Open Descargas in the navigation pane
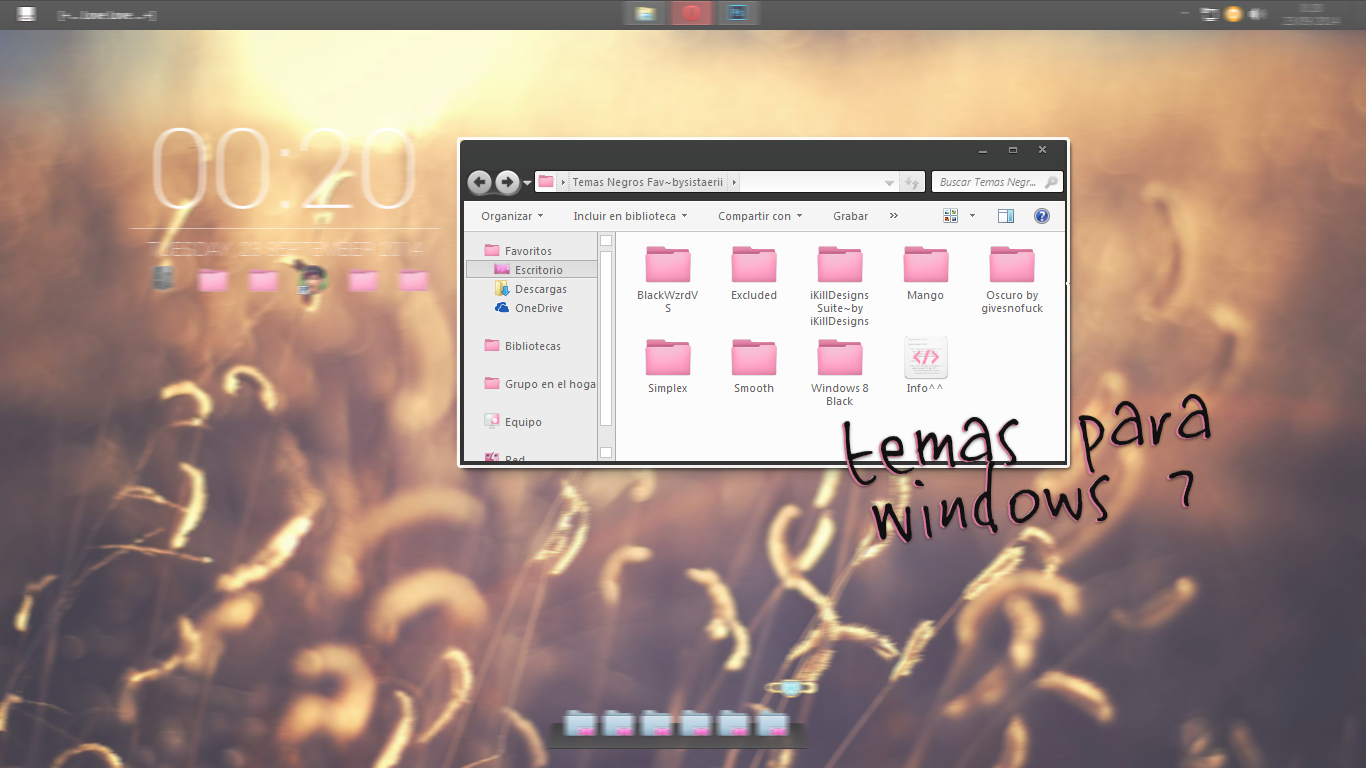 [x=531, y=289]
